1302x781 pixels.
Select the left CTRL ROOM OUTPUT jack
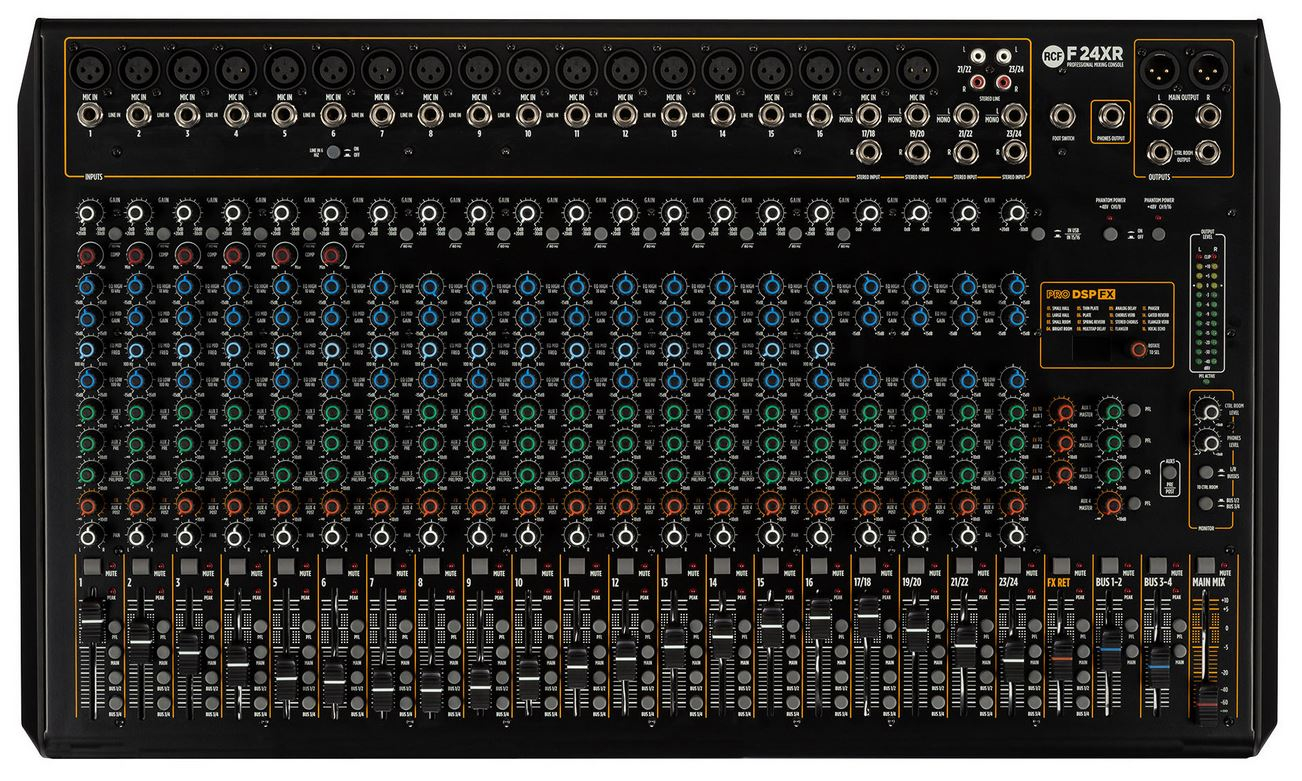click(x=1161, y=152)
